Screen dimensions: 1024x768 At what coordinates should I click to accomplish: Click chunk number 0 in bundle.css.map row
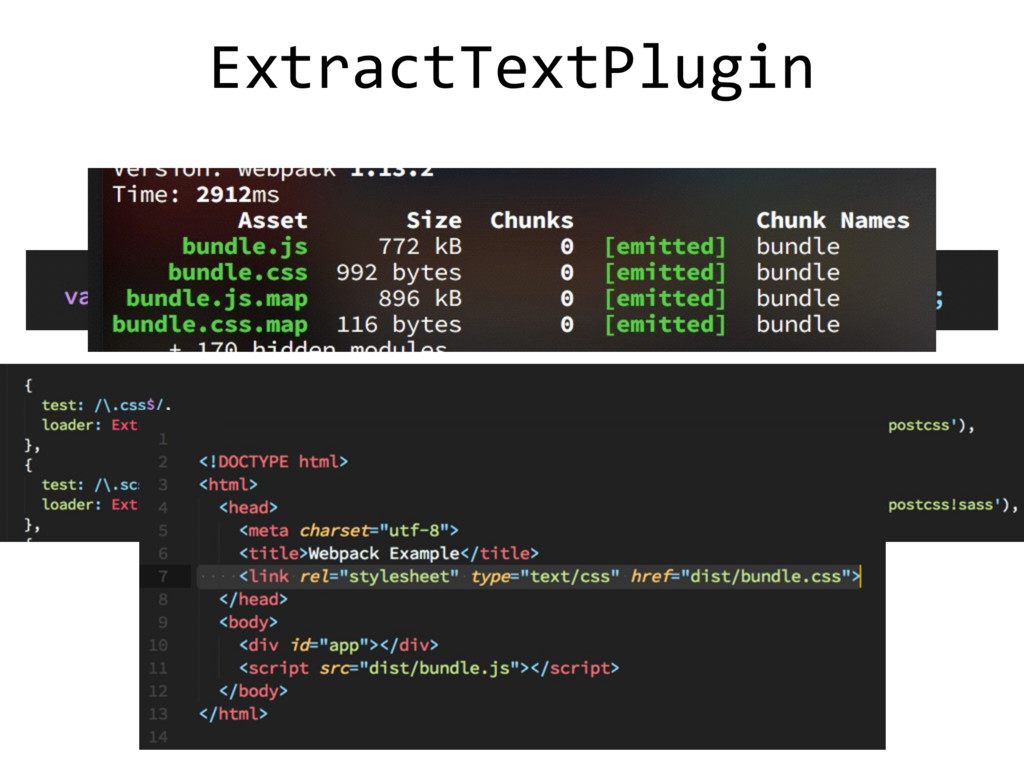coord(567,325)
